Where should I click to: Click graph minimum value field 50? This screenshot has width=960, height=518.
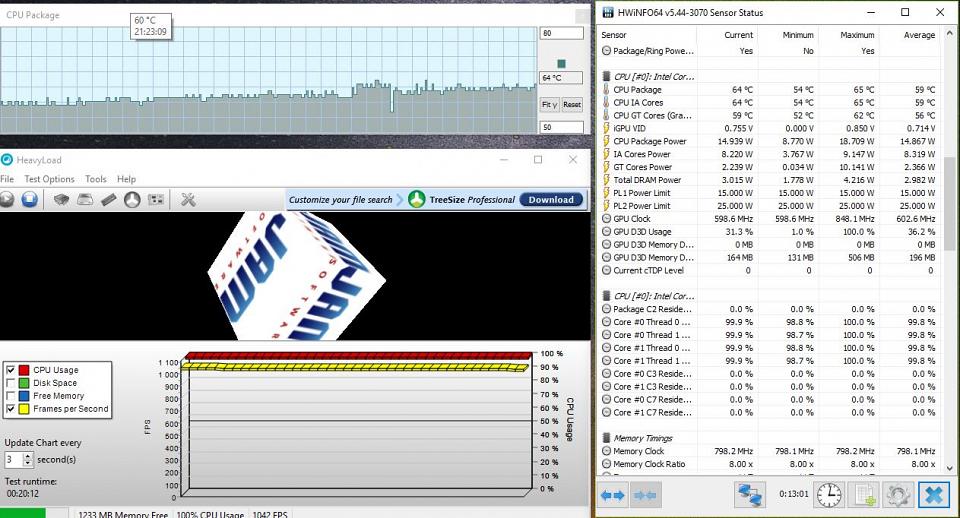click(x=561, y=127)
